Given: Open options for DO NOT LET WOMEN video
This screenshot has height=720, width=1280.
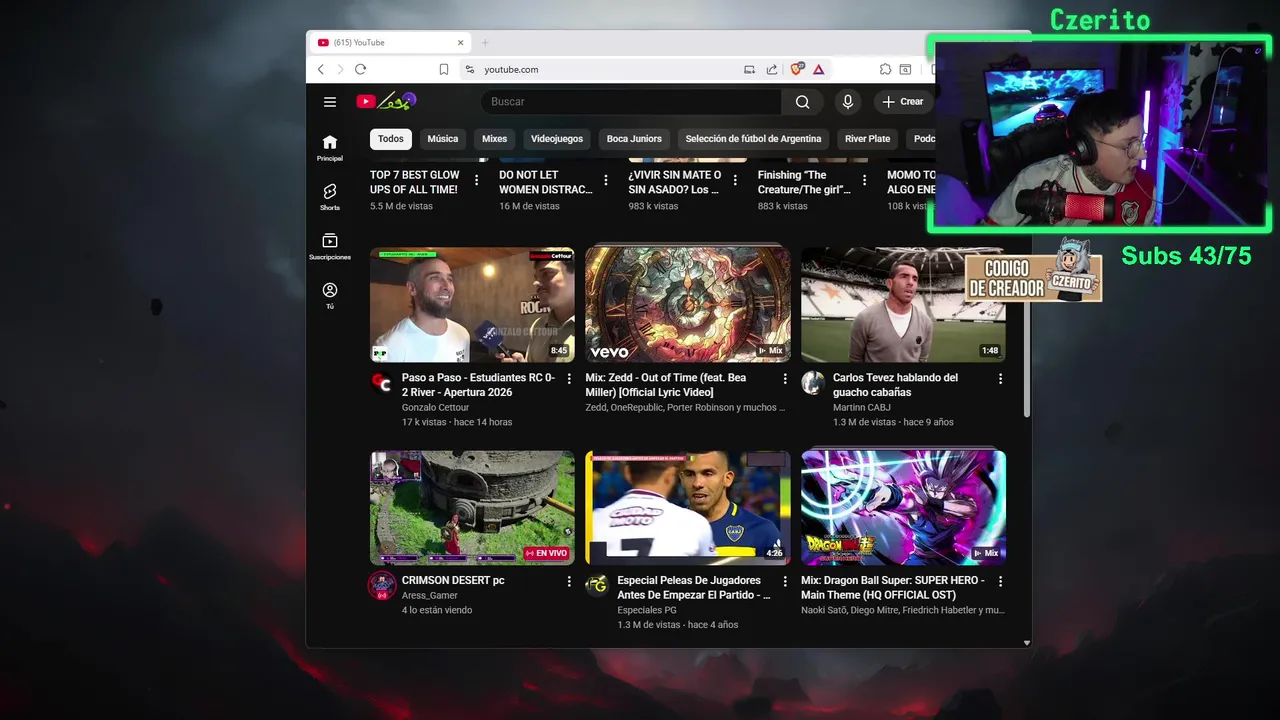Looking at the screenshot, I should click(x=605, y=181).
